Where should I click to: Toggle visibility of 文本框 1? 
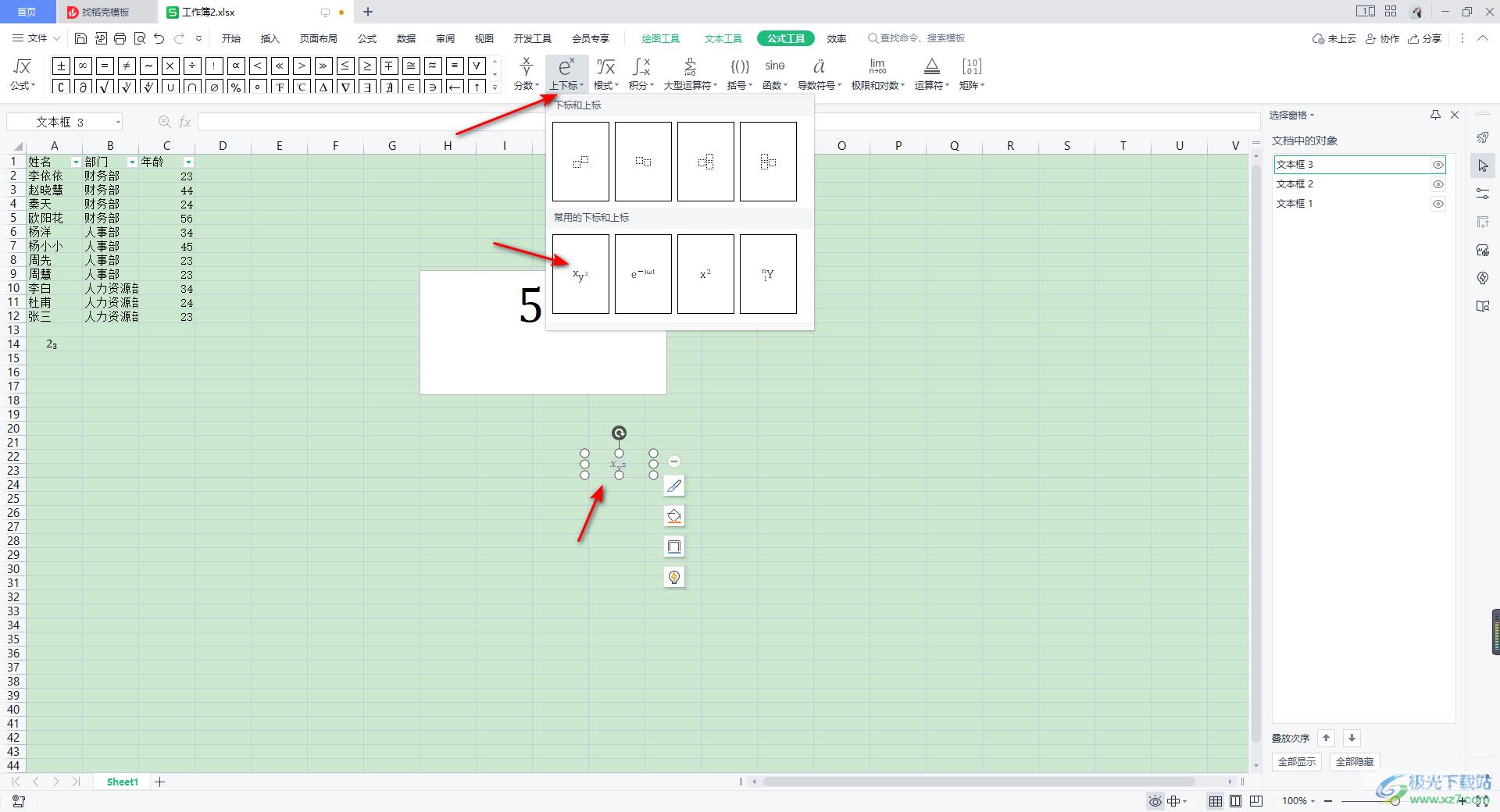[x=1437, y=204]
